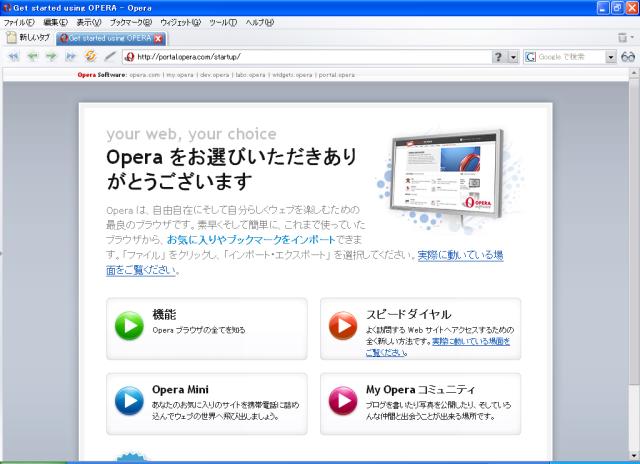Click the blue play button for Opera Mini
Image resolution: width=640 pixels, height=464 pixels.
[129, 401]
